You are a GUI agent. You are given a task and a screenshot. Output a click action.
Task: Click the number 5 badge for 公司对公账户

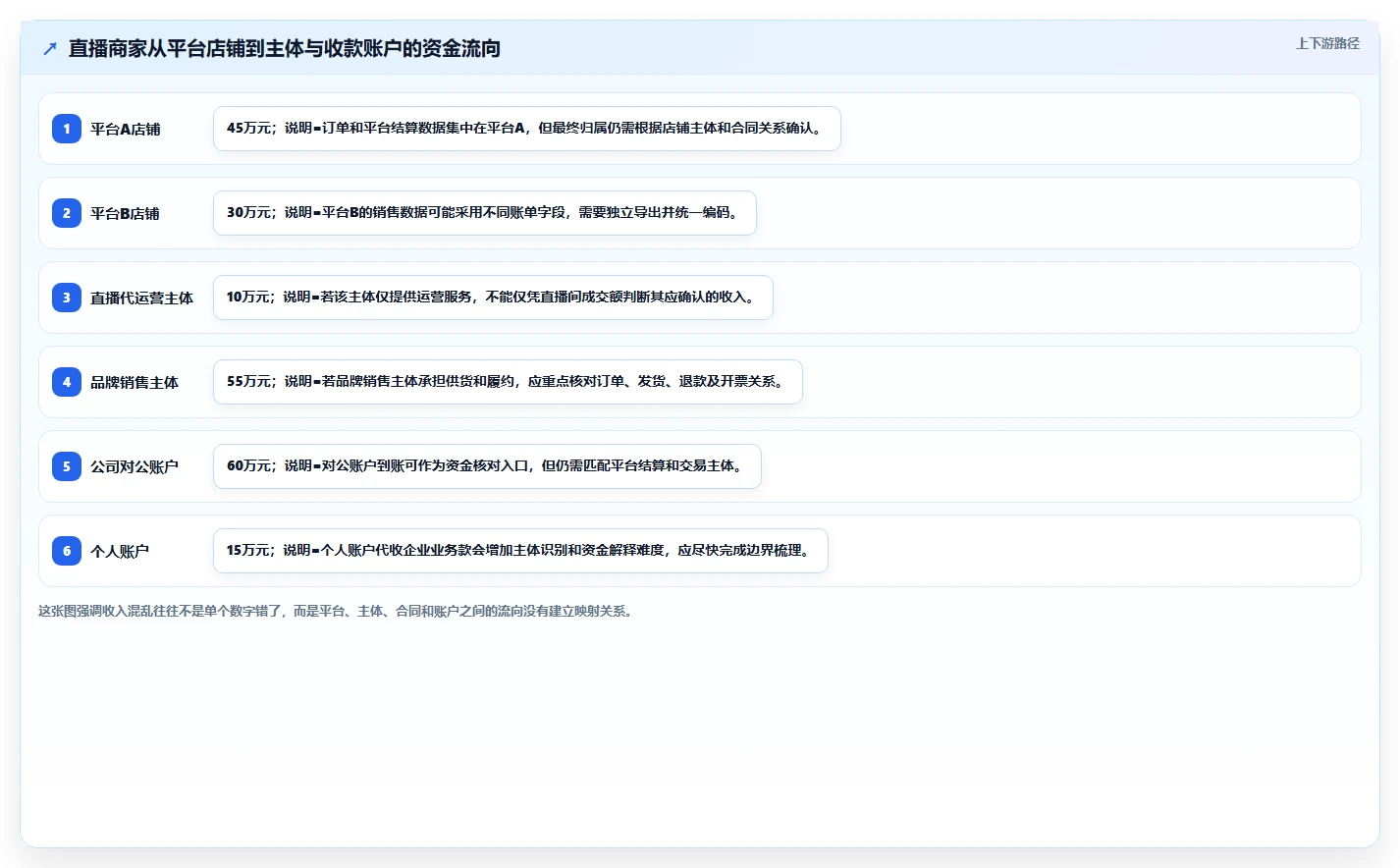pyautogui.click(x=67, y=466)
